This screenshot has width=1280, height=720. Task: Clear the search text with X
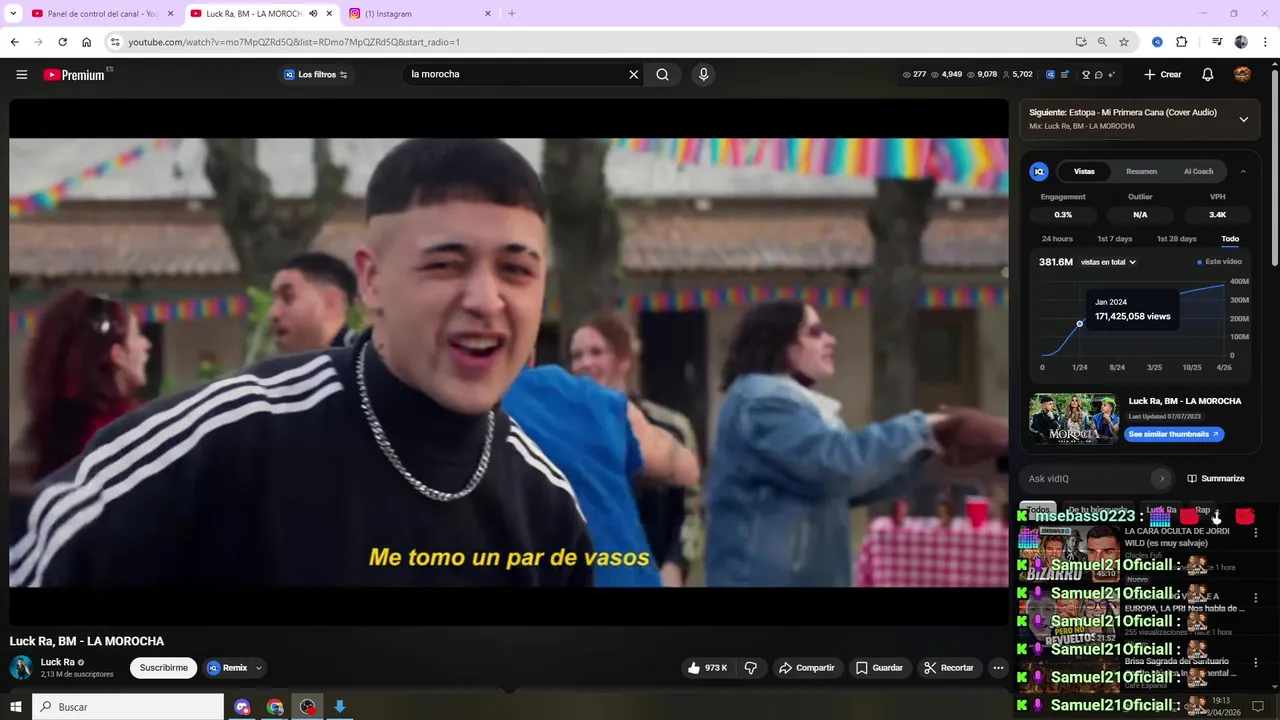click(633, 74)
